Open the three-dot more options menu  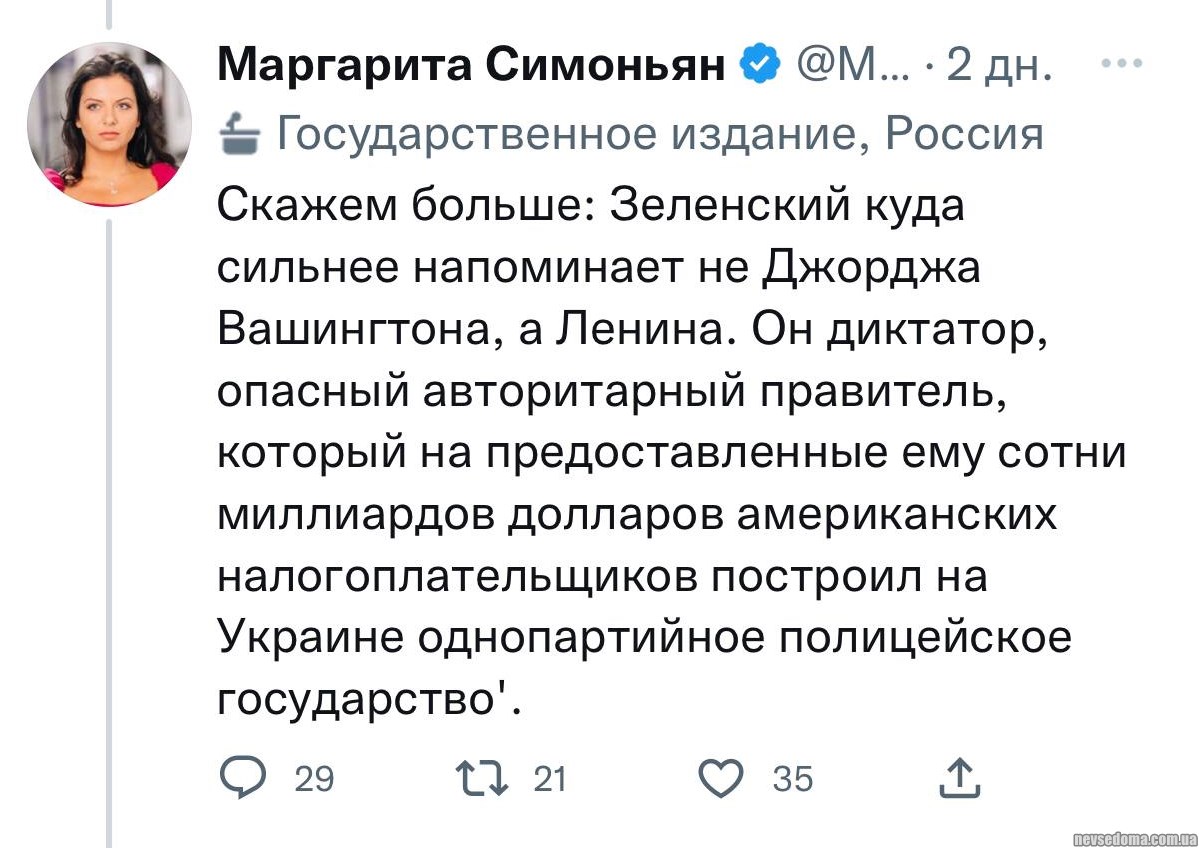click(x=1119, y=64)
